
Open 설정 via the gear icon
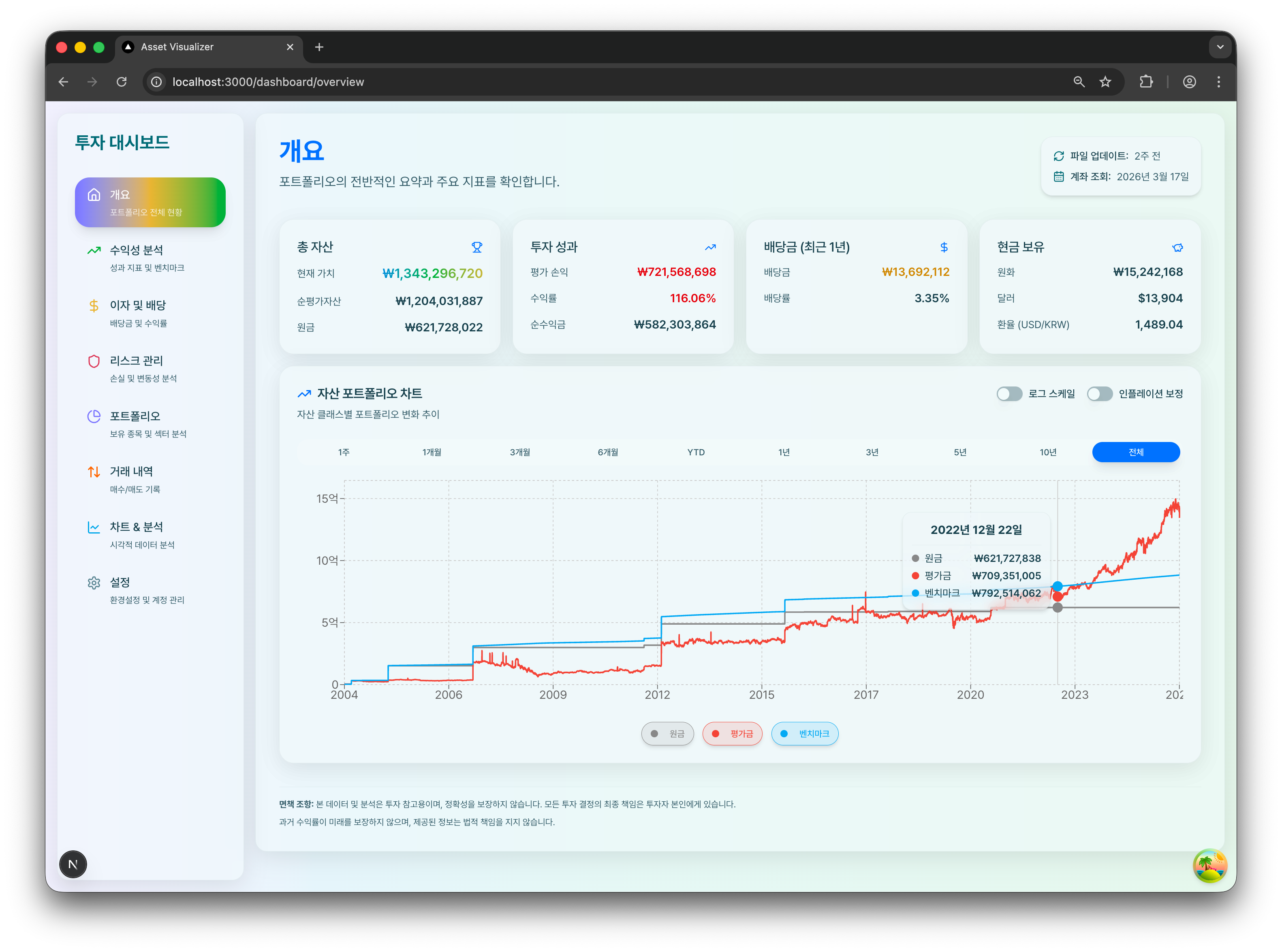(x=94, y=583)
